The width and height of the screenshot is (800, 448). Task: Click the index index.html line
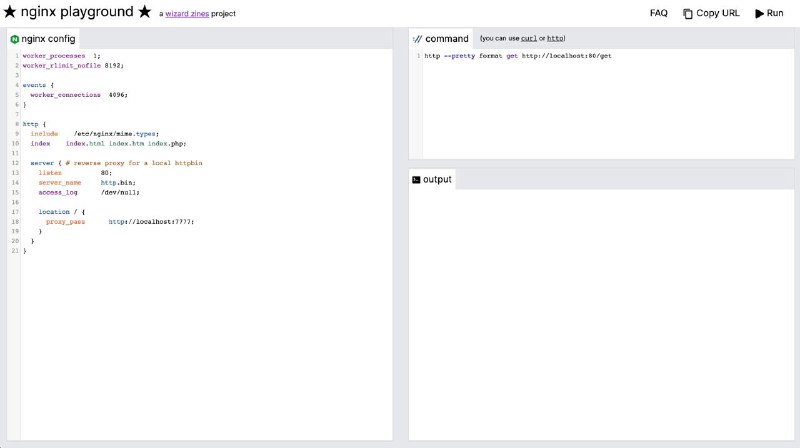click(108, 143)
